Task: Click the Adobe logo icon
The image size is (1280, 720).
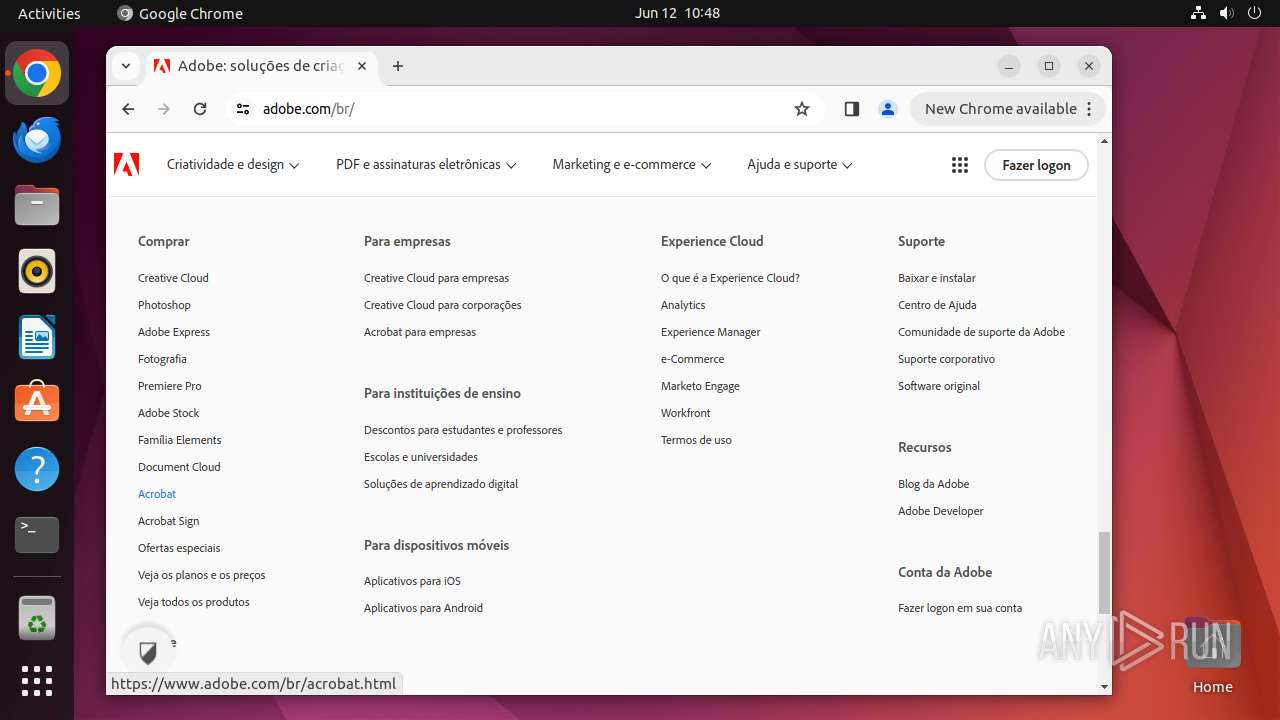Action: click(127, 165)
